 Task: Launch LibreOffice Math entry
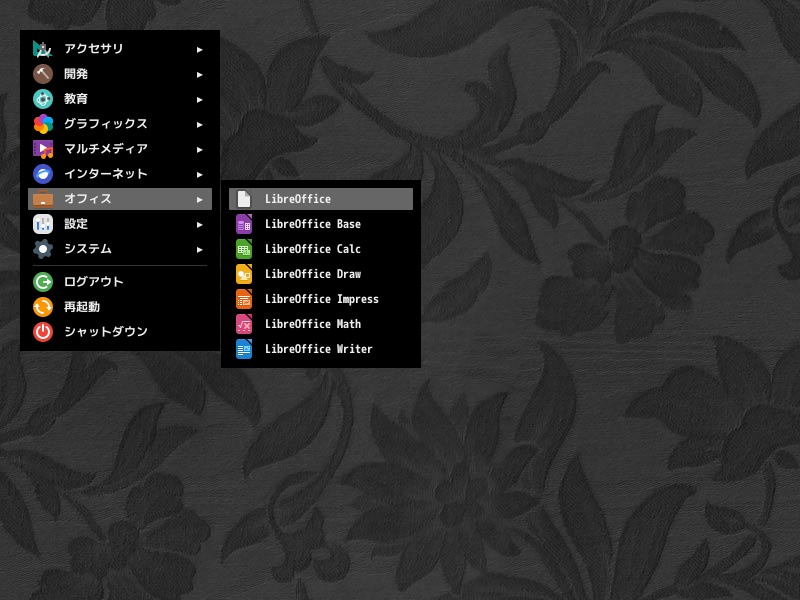coord(321,324)
